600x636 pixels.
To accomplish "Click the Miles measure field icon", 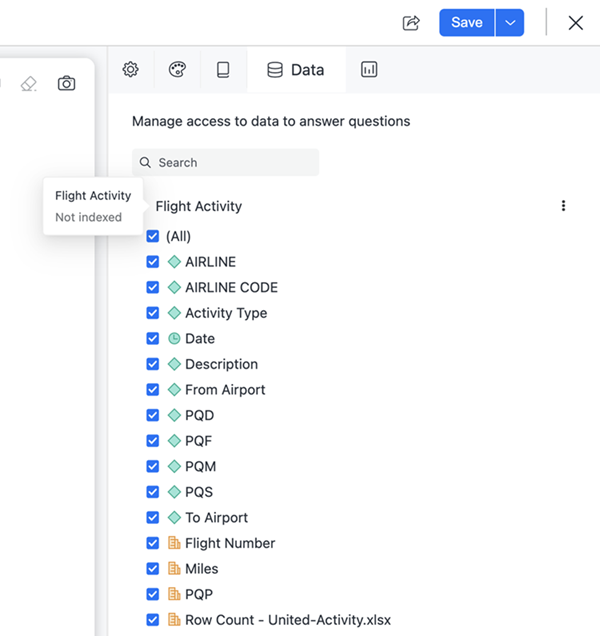I will coord(174,569).
